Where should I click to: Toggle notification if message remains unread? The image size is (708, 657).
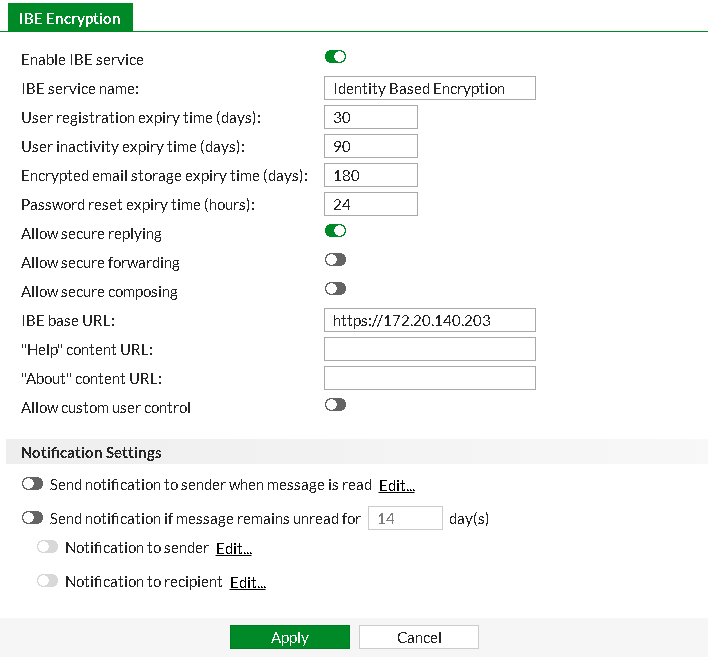click(x=33, y=518)
